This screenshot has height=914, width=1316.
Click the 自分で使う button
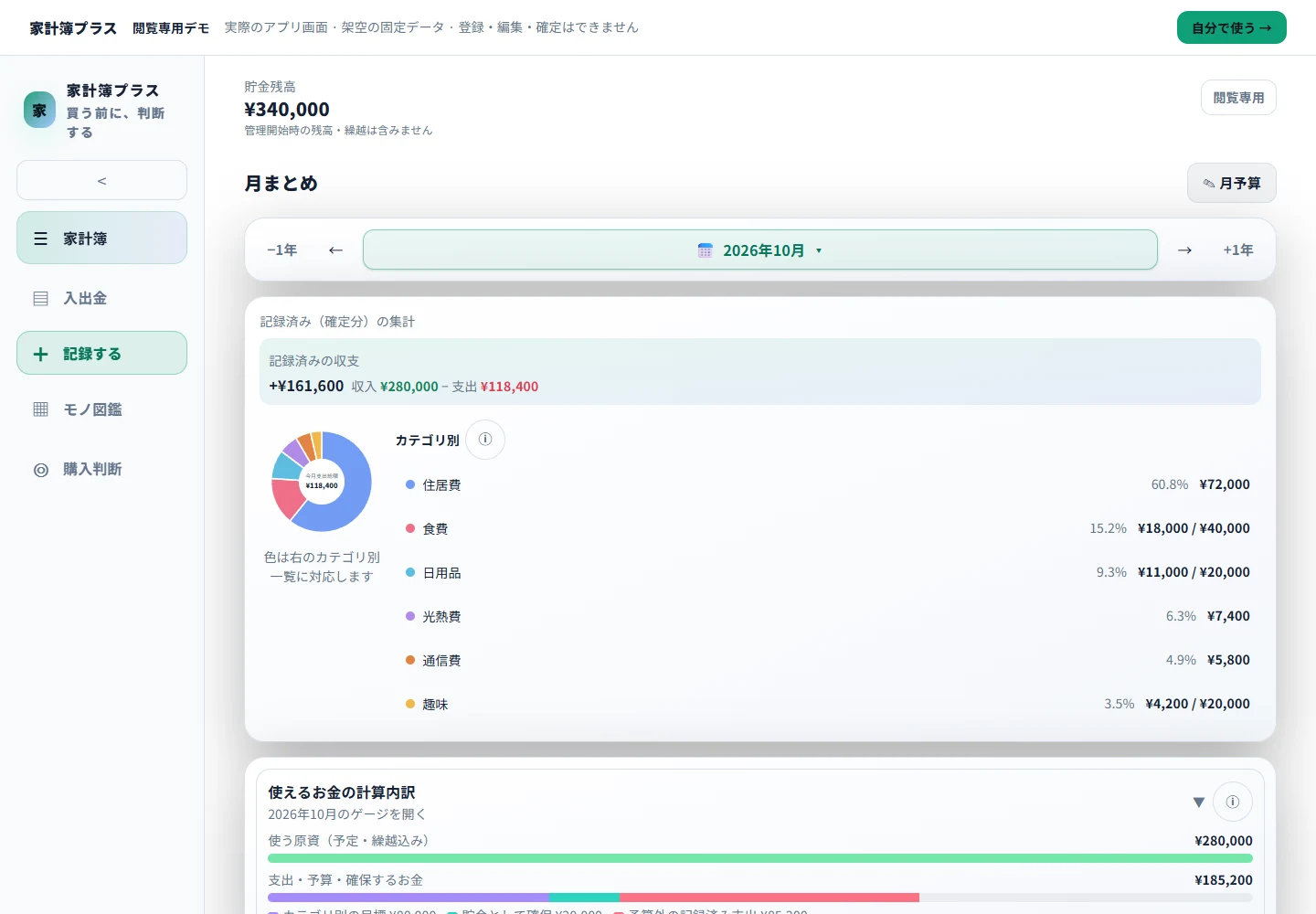(x=1232, y=27)
